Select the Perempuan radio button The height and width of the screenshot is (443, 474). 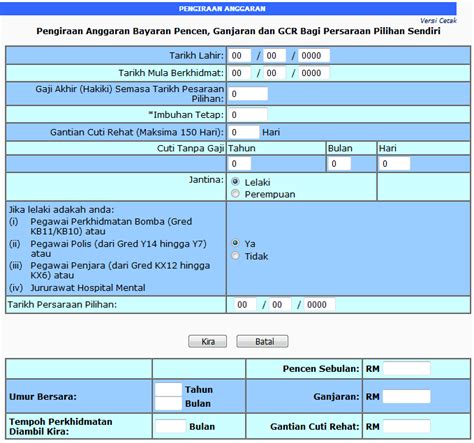(x=235, y=193)
